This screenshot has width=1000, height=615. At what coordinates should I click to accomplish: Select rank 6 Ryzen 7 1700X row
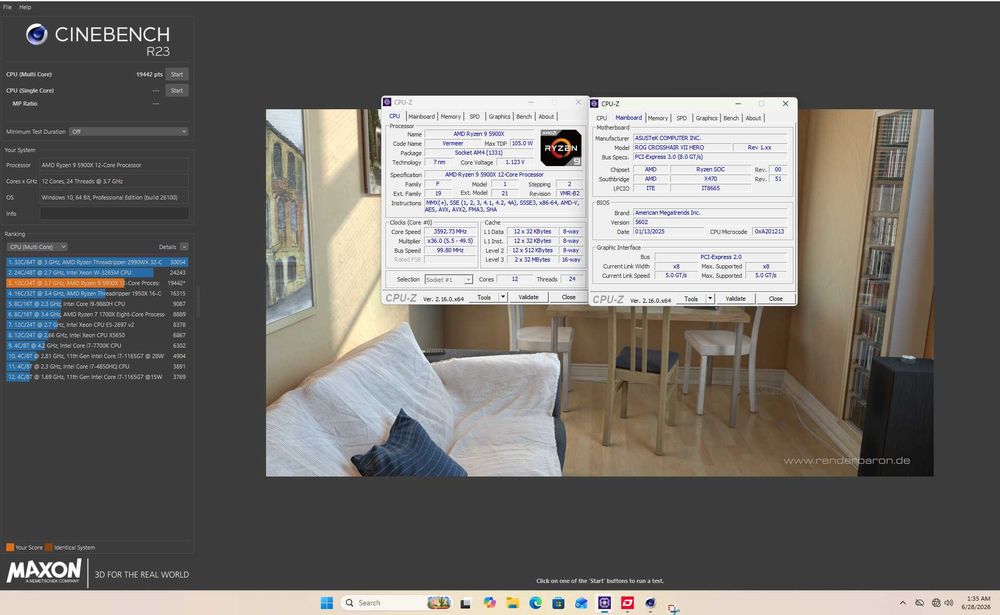(x=97, y=314)
